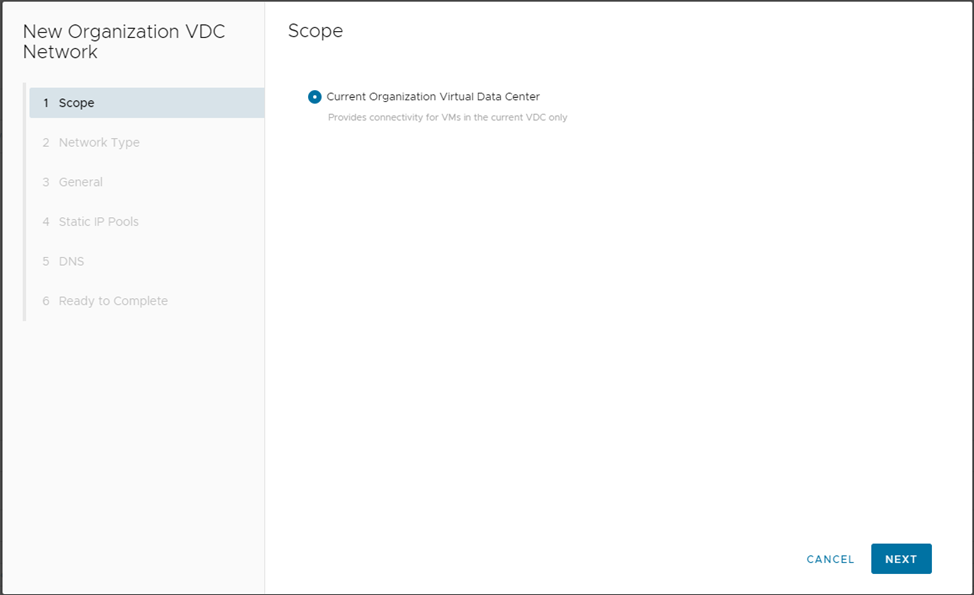The height and width of the screenshot is (595, 974).
Task: Navigate to Ready to Complete step
Action: pyautogui.click(x=113, y=301)
